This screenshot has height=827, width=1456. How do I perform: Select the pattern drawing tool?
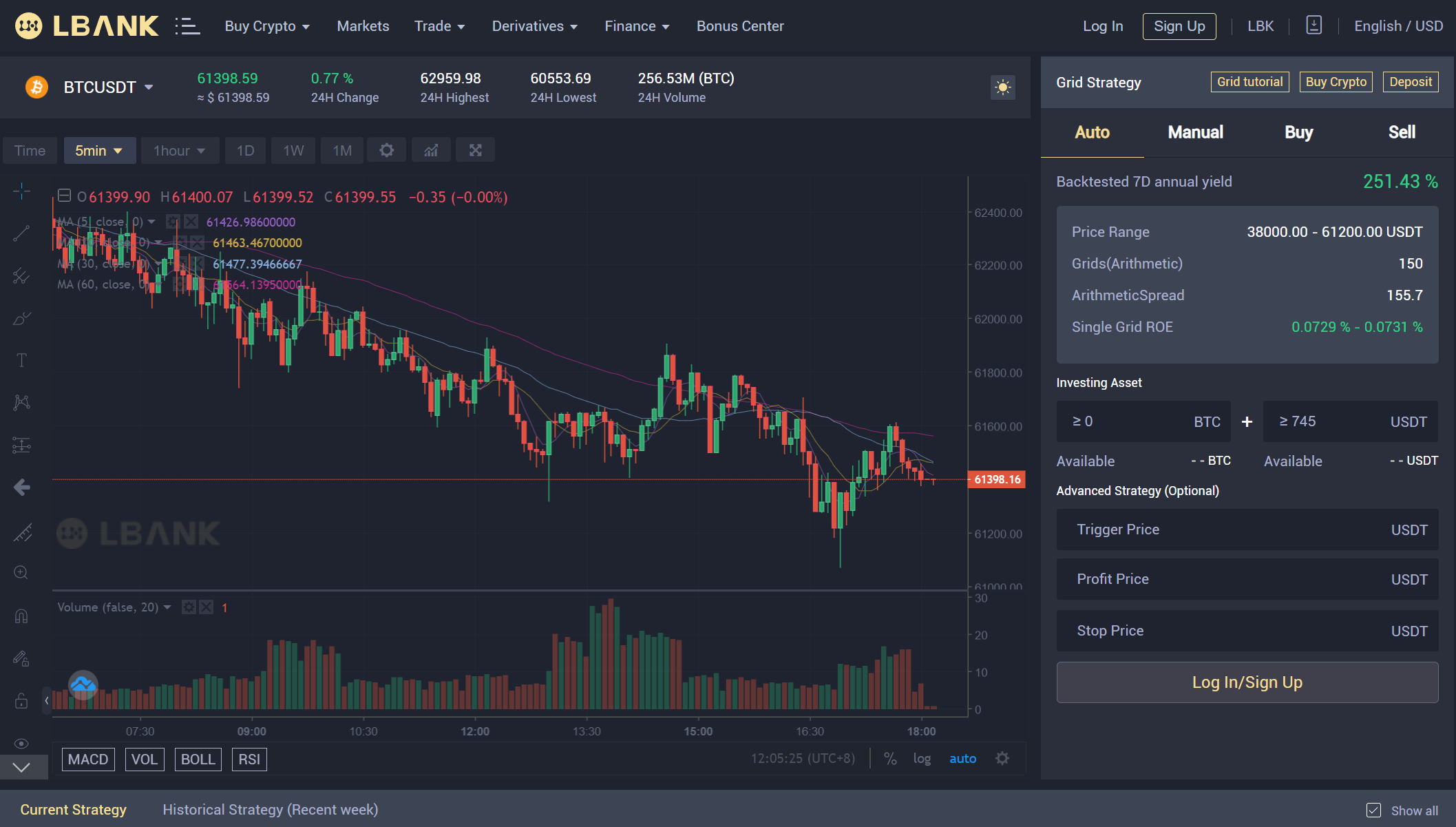click(21, 402)
